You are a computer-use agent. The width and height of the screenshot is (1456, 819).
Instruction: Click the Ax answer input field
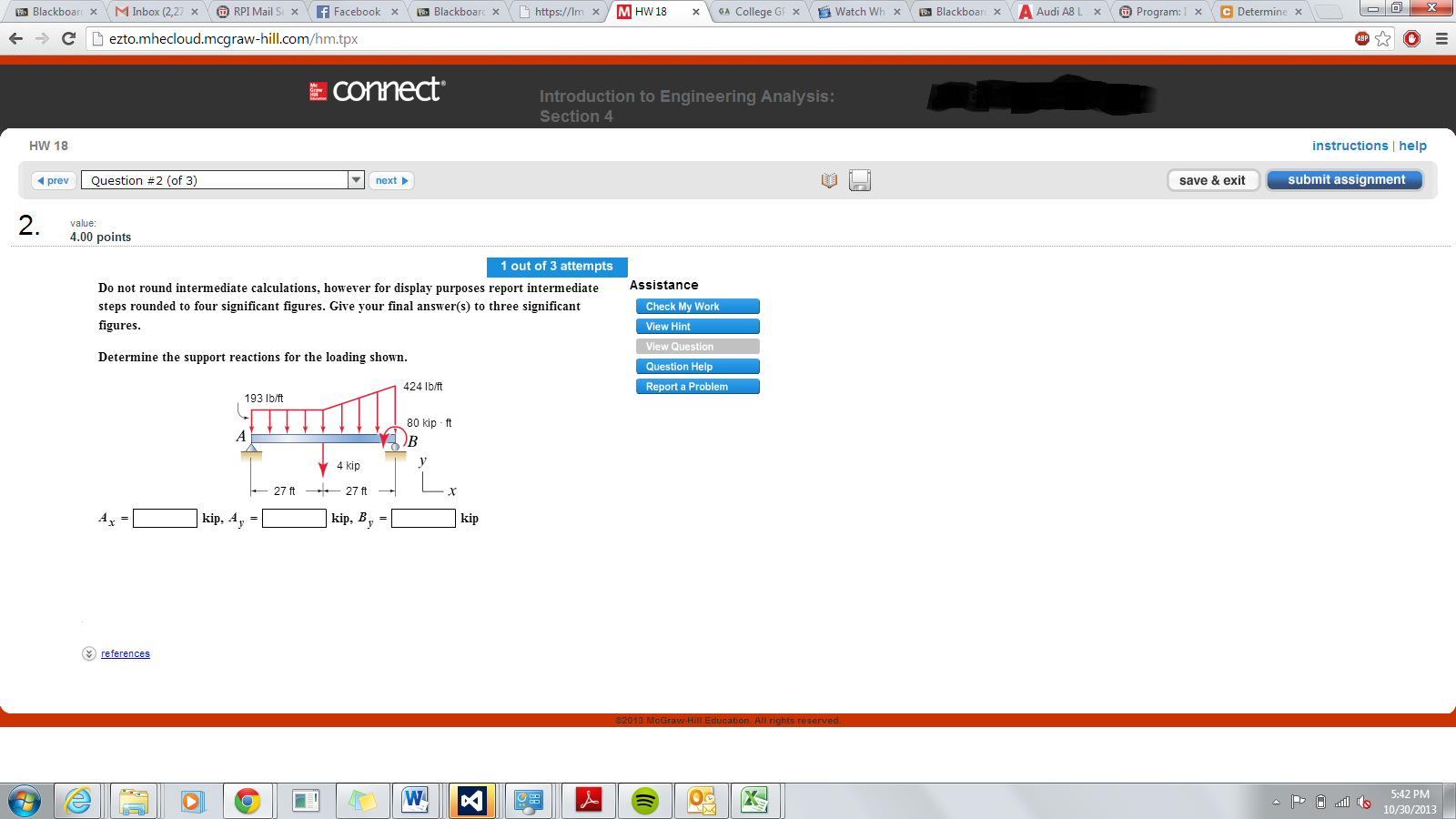[165, 518]
